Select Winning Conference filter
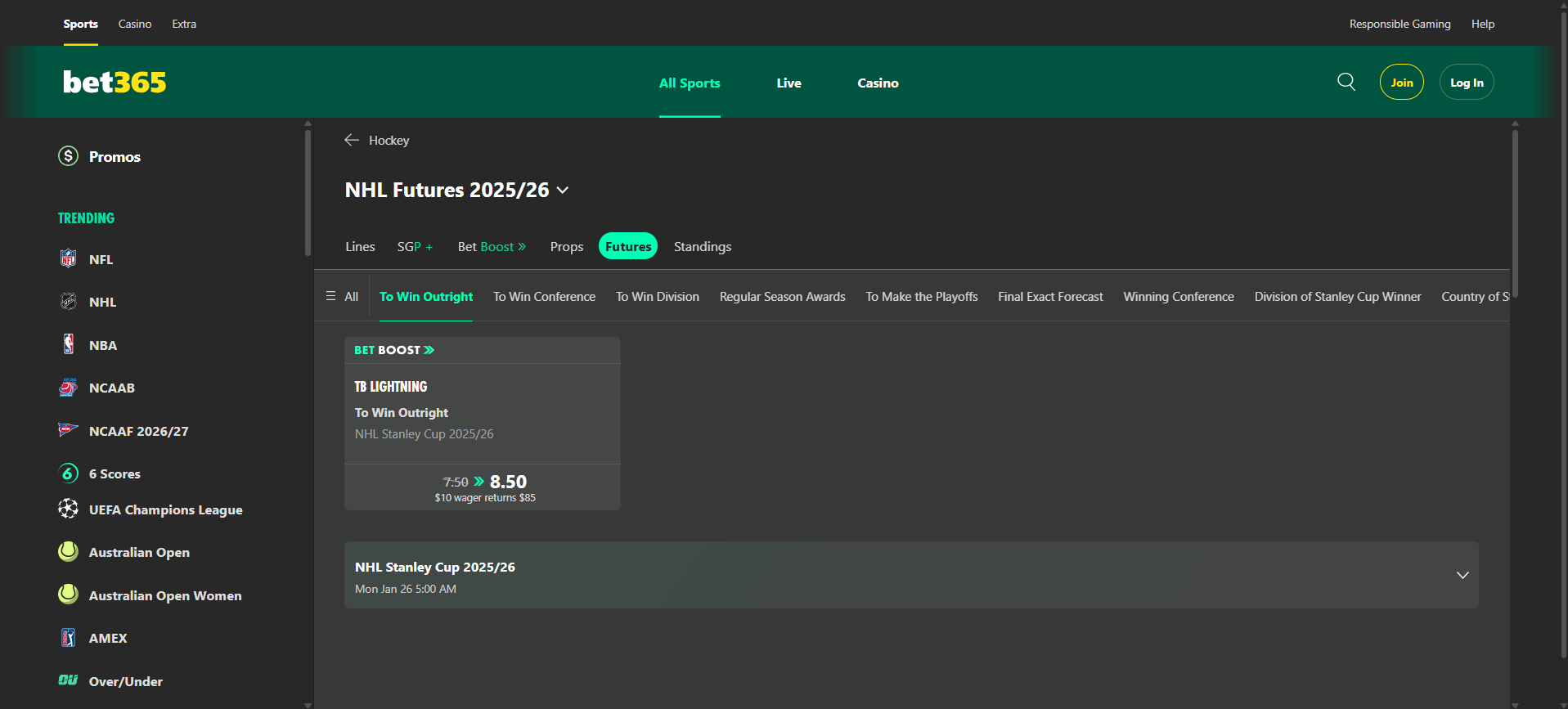The width and height of the screenshot is (1568, 709). click(1179, 297)
